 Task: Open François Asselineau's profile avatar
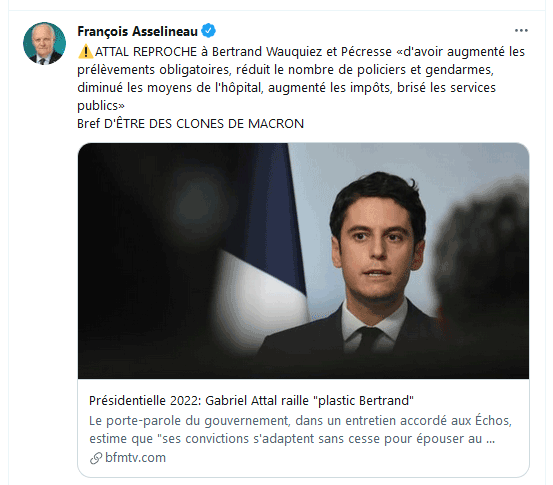[x=44, y=43]
